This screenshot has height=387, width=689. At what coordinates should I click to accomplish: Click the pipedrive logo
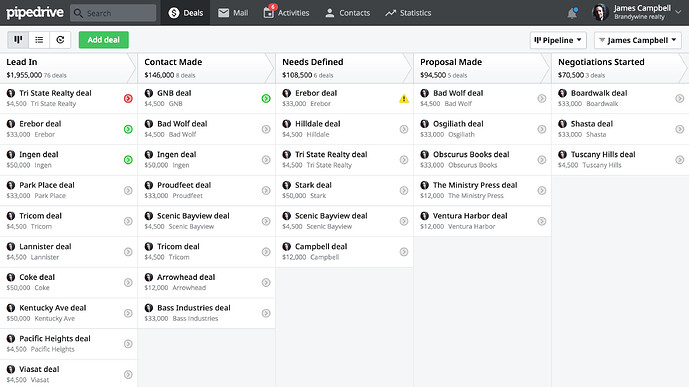[x=35, y=13]
